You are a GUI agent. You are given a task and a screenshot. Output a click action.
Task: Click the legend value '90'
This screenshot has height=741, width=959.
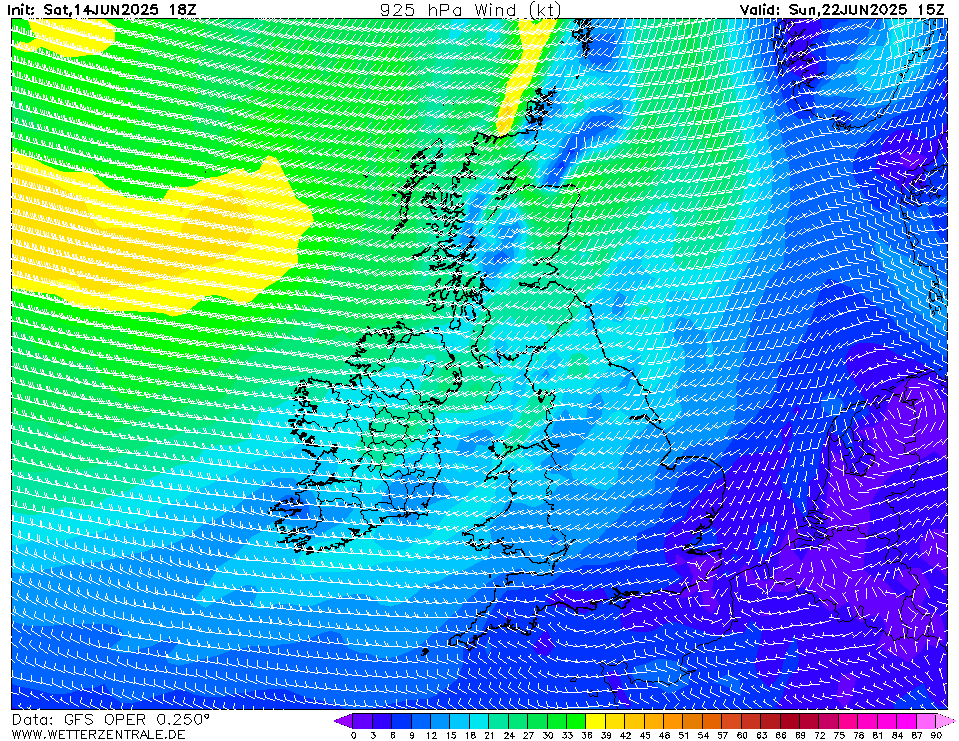(x=936, y=735)
